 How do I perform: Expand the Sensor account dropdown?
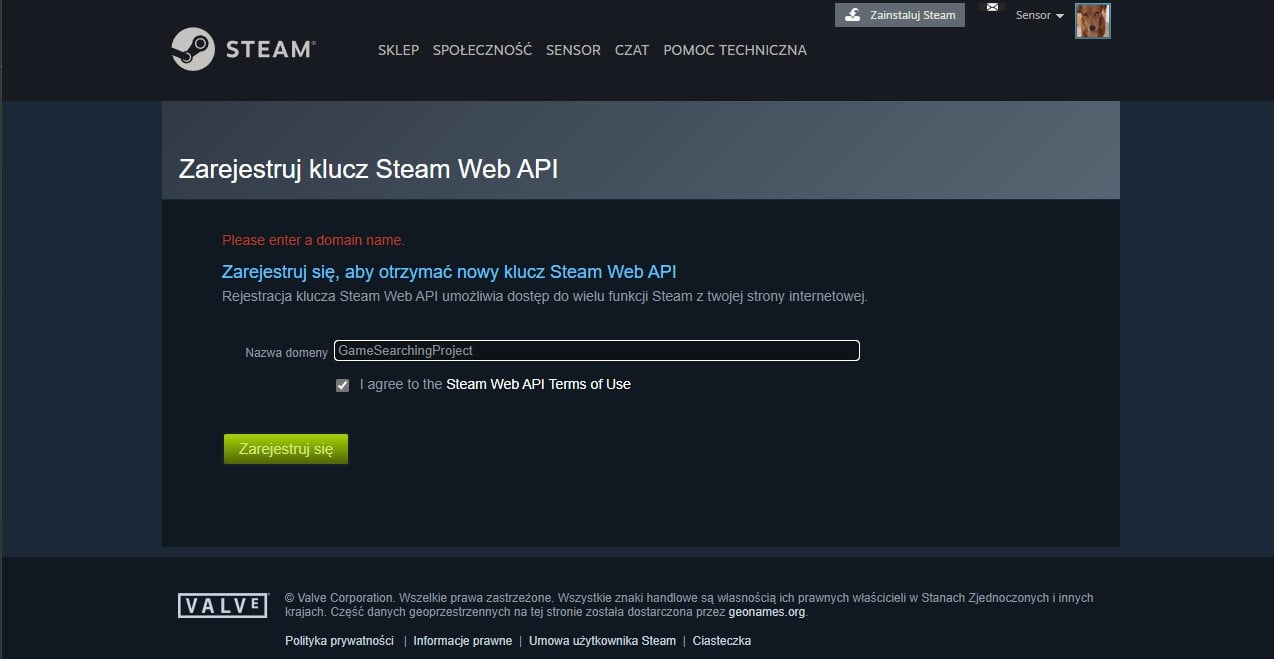[x=1040, y=15]
